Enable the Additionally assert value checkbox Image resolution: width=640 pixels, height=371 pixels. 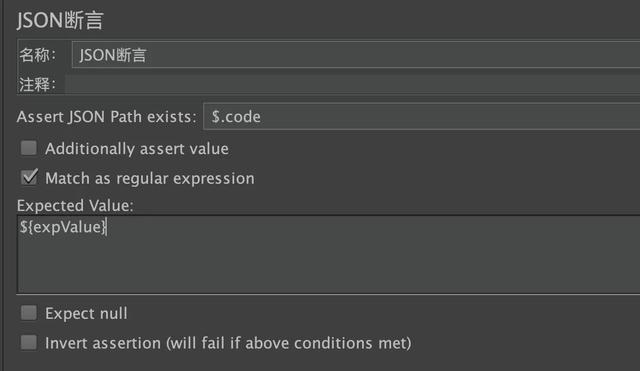(29, 148)
